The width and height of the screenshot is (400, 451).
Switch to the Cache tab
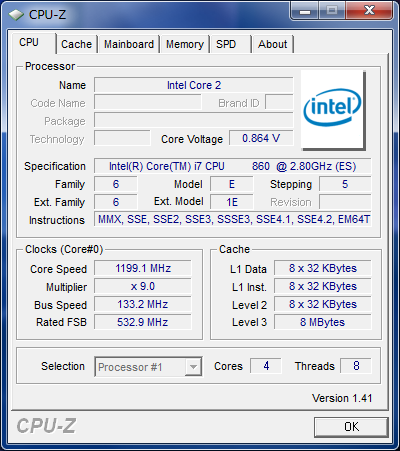coord(76,44)
